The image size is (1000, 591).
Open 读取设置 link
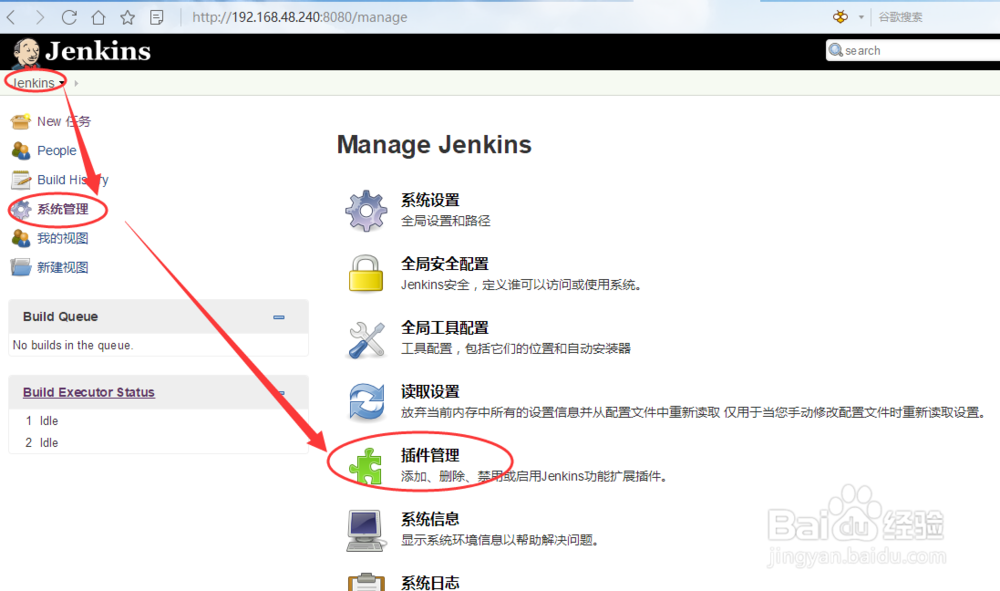(x=430, y=391)
